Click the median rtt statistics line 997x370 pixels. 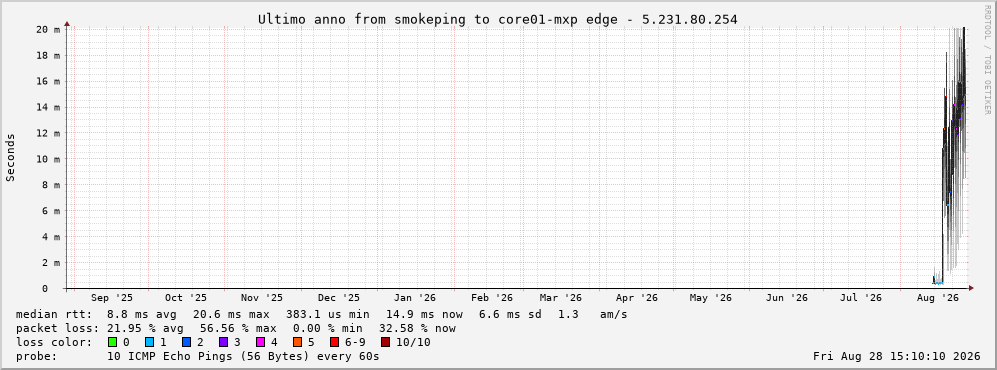click(x=321, y=314)
